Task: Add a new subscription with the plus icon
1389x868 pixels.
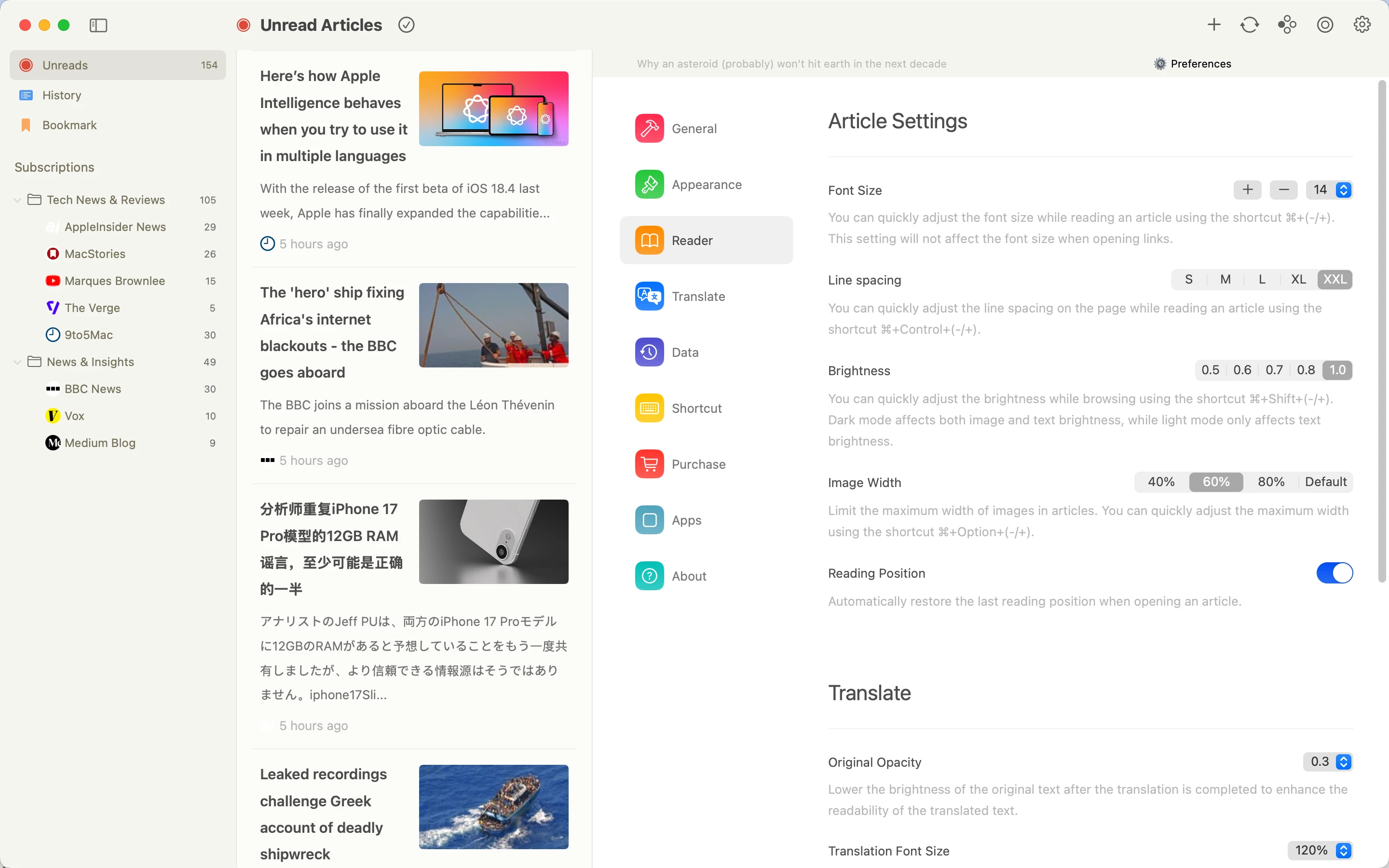Action: coord(1213,25)
